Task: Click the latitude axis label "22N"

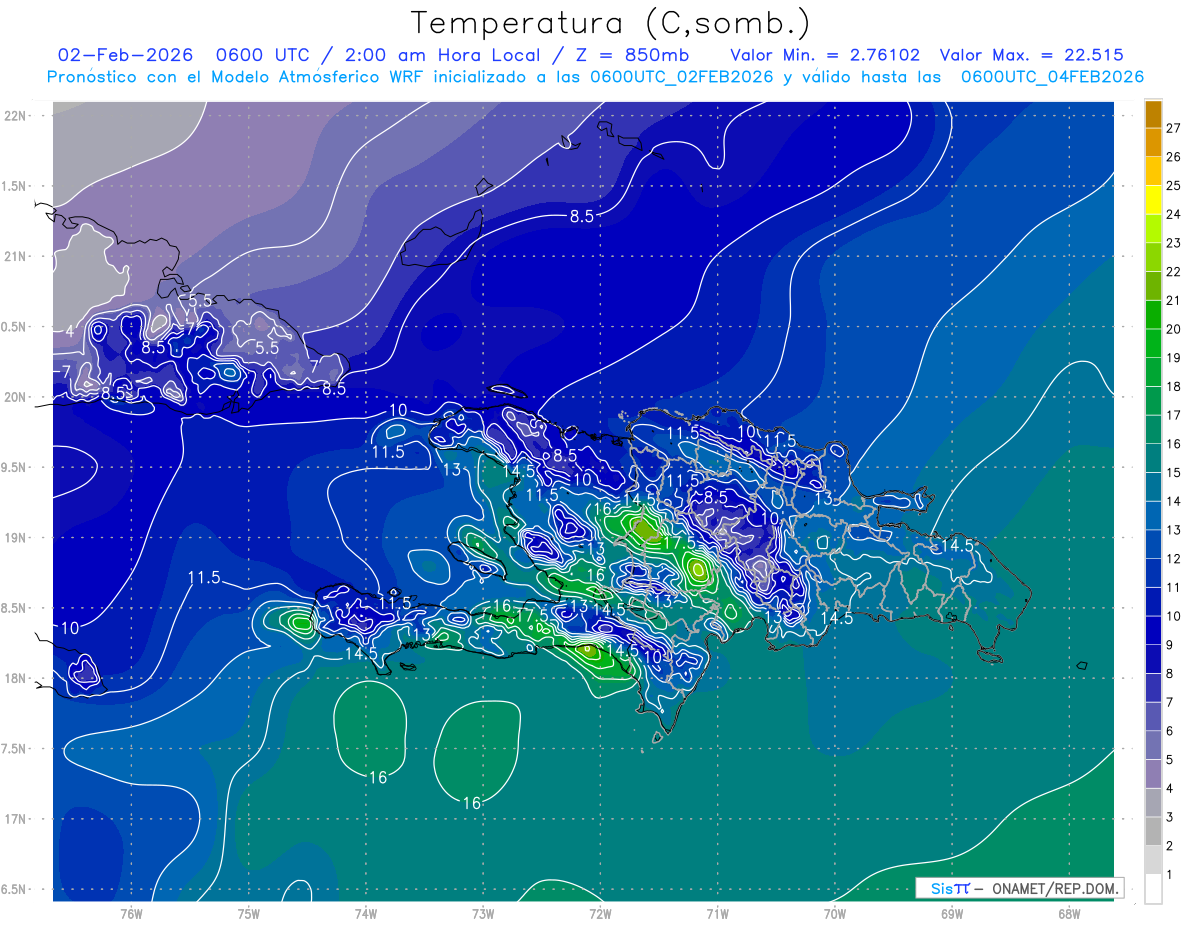Action: 16,115
